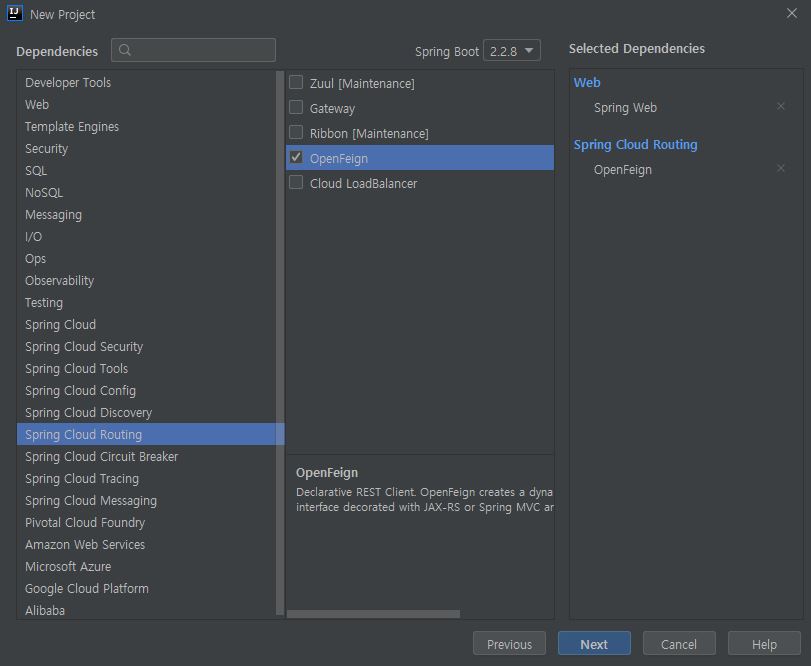Viewport: 811px width, 666px height.
Task: Choose the Microsoft Azure category
Action: [x=146, y=567]
